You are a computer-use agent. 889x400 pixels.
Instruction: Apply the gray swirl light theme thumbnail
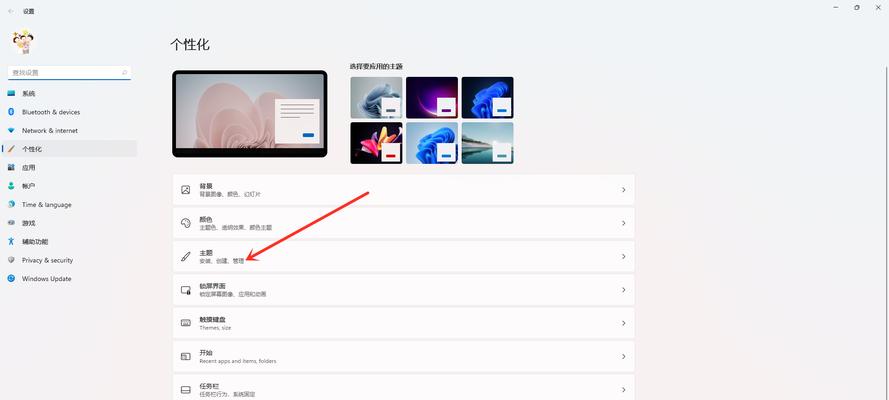(376, 97)
